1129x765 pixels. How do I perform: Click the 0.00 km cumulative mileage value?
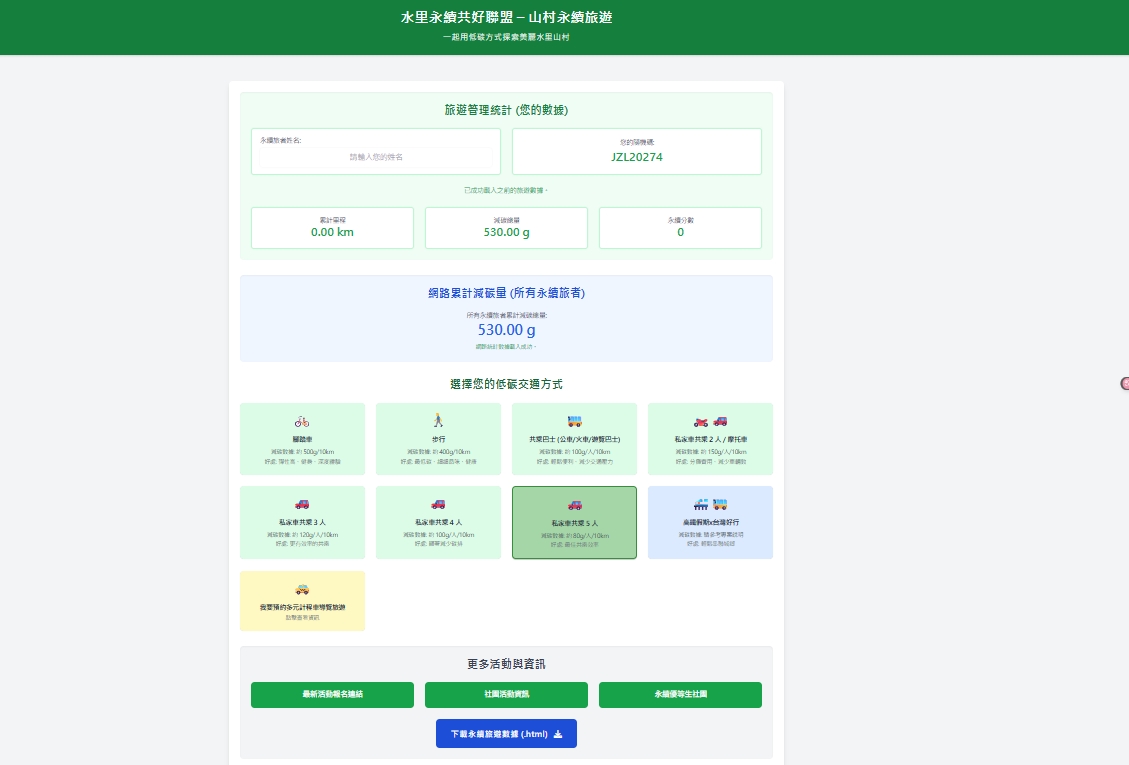click(332, 232)
